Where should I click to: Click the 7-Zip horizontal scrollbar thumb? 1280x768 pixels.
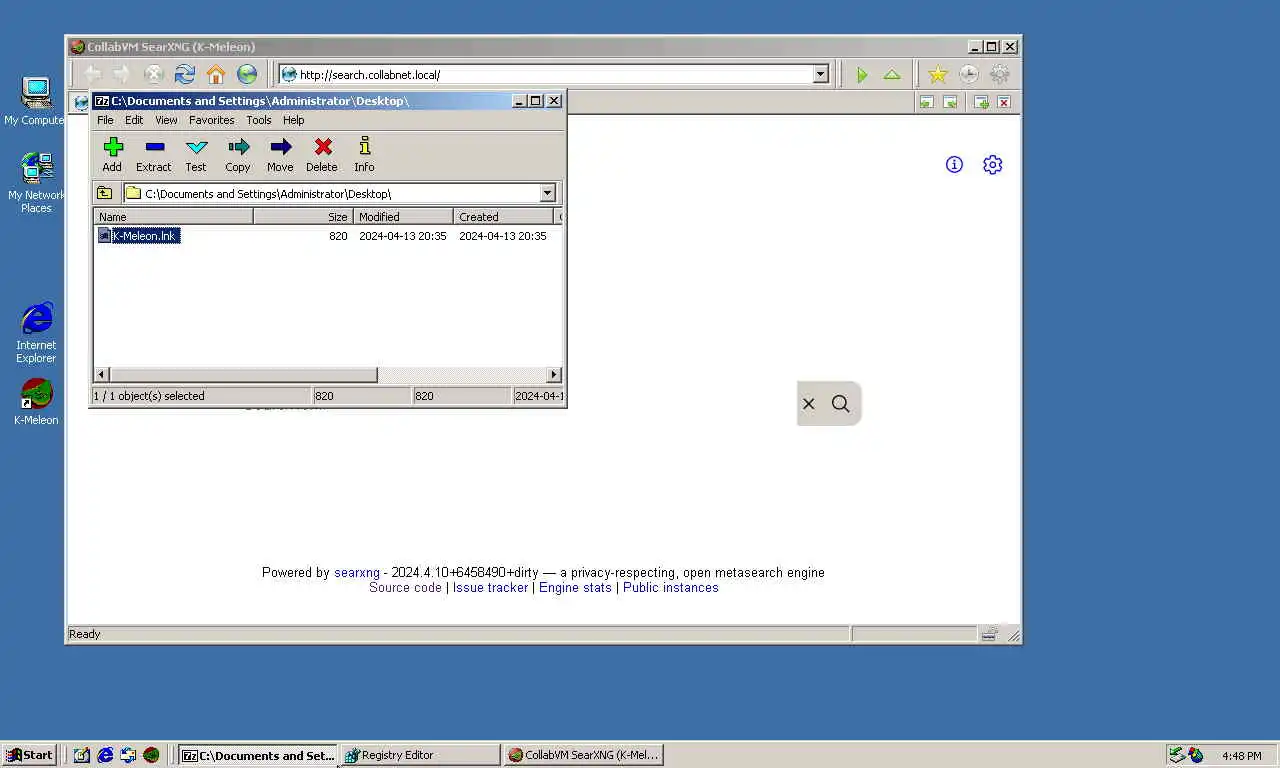pyautogui.click(x=243, y=375)
